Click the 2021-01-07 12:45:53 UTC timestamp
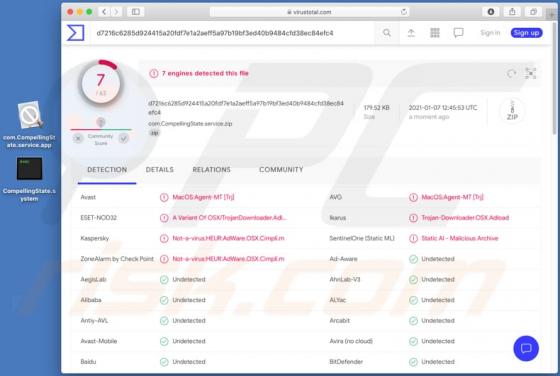Viewport: 560px width, 376px height. [443, 107]
